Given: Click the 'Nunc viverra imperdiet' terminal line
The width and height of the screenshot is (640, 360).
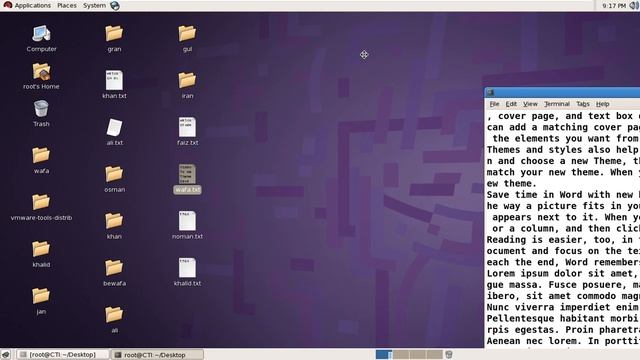Looking at the screenshot, I should tap(563, 307).
